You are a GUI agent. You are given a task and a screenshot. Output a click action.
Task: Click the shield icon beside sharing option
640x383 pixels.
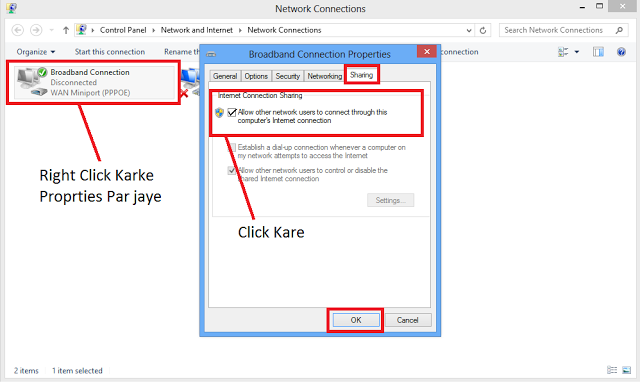pyautogui.click(x=219, y=113)
